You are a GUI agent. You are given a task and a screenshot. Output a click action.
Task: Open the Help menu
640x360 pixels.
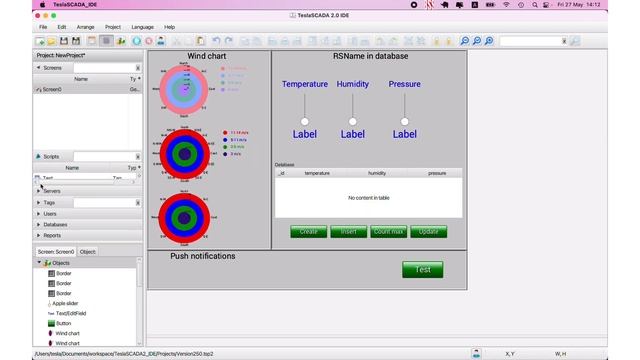tap(169, 27)
